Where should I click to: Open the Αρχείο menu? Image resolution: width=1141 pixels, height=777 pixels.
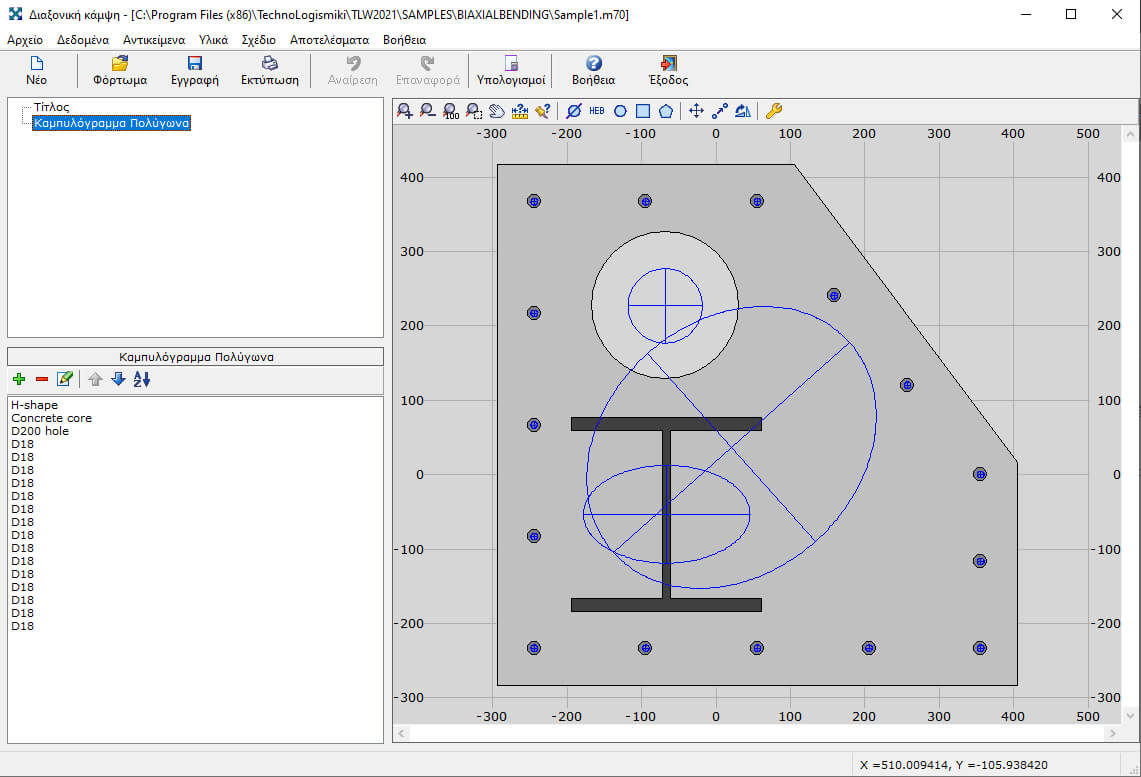(x=25, y=40)
